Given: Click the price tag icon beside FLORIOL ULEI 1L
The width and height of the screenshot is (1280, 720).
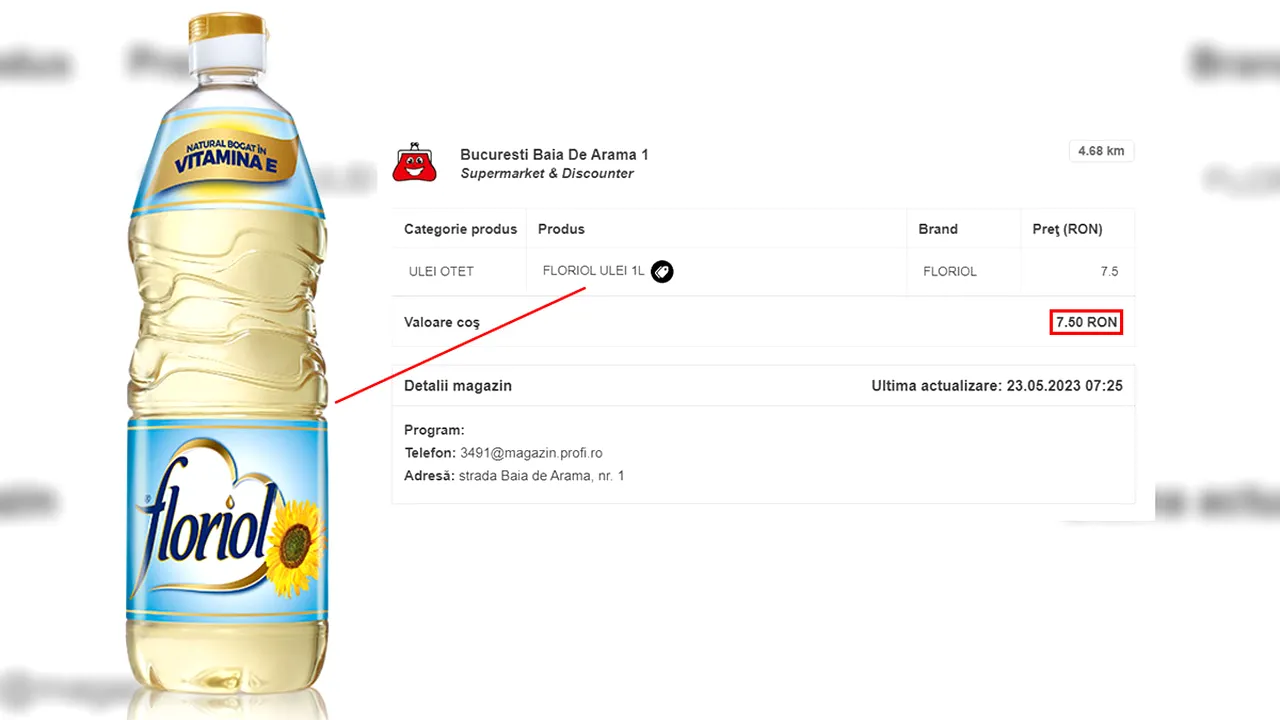Looking at the screenshot, I should click(x=662, y=271).
